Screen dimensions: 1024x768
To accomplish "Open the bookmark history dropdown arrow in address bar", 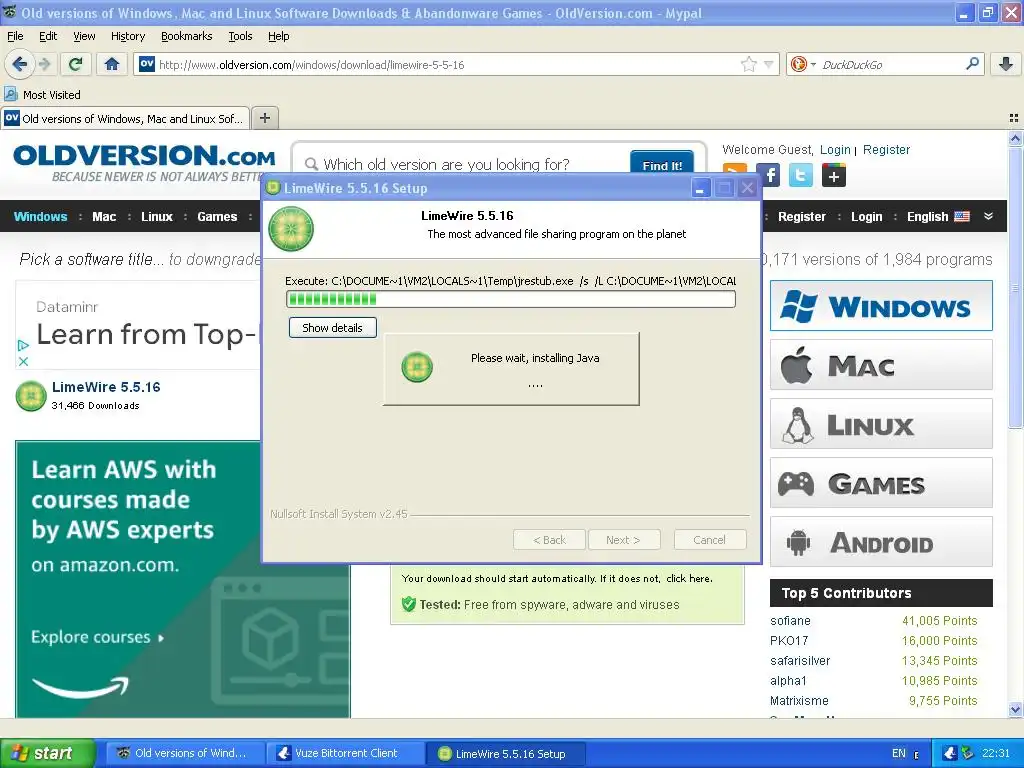I will [x=769, y=64].
